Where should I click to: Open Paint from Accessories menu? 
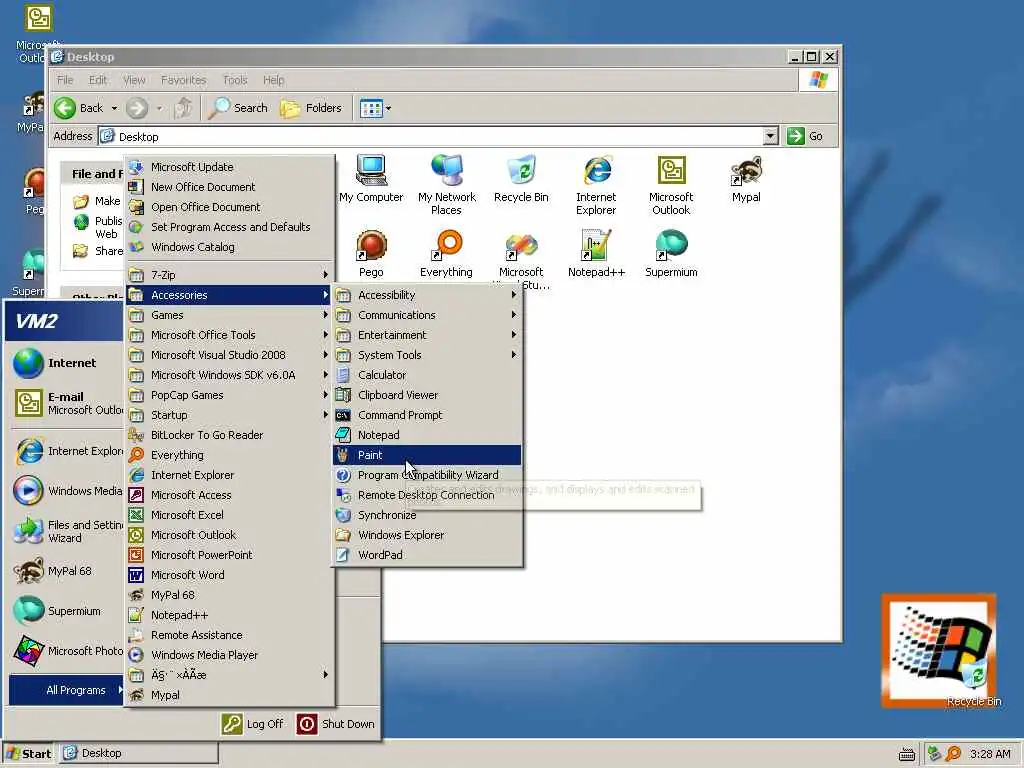(x=427, y=455)
